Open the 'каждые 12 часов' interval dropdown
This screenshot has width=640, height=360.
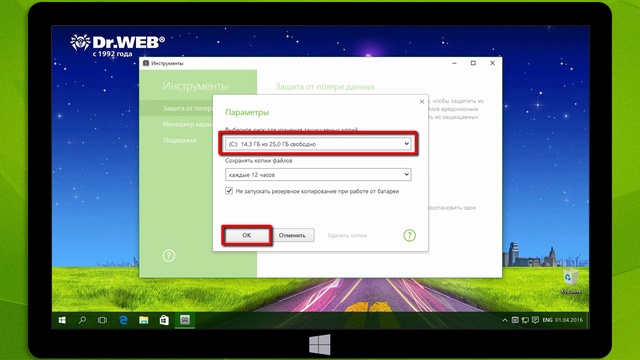[318, 175]
